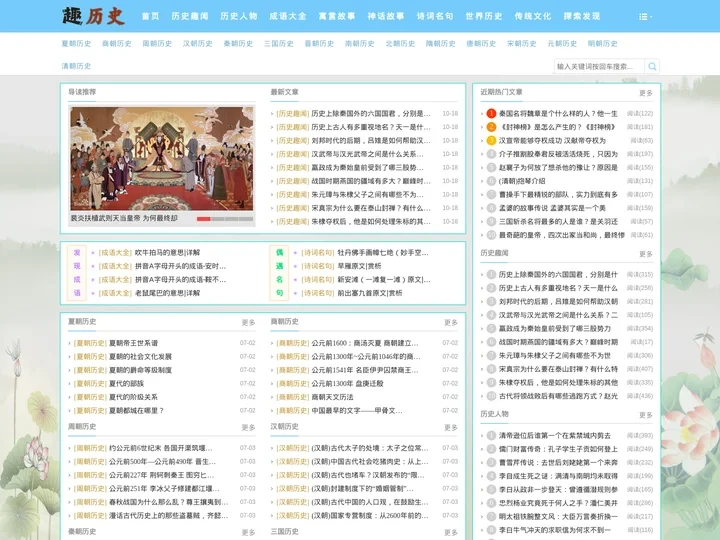Open poem entry 早雁原文|赏析

point(359,266)
